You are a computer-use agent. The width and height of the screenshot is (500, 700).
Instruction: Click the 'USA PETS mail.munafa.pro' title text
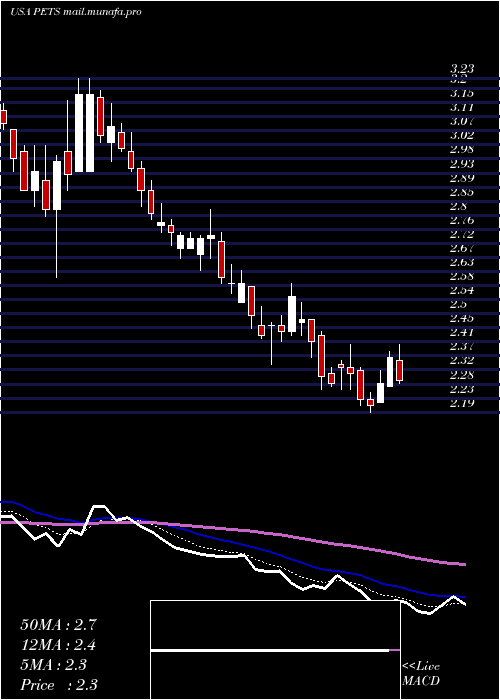coord(75,12)
